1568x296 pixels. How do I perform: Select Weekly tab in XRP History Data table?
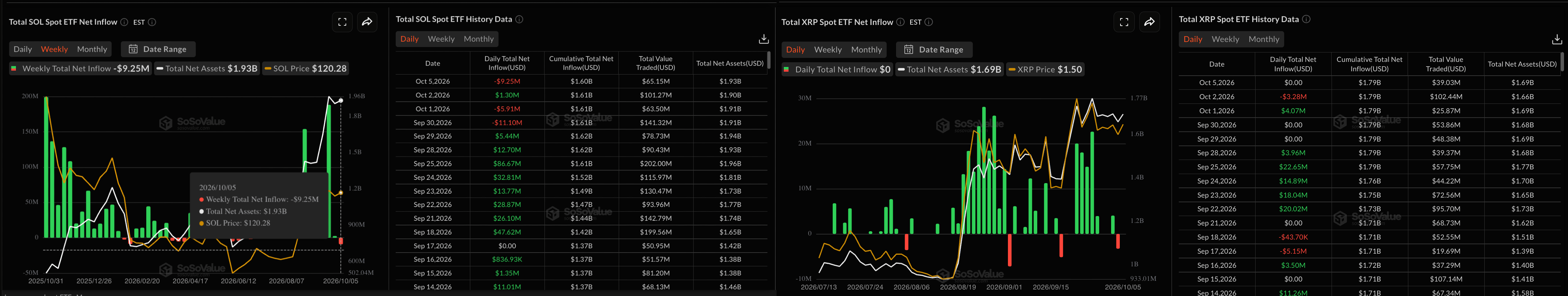click(1225, 39)
